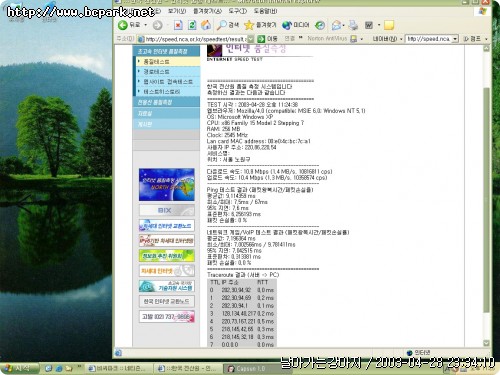Screen dimensions: 500x375
Task: Click the green 정보화 추진 banner
Action: 167,256
